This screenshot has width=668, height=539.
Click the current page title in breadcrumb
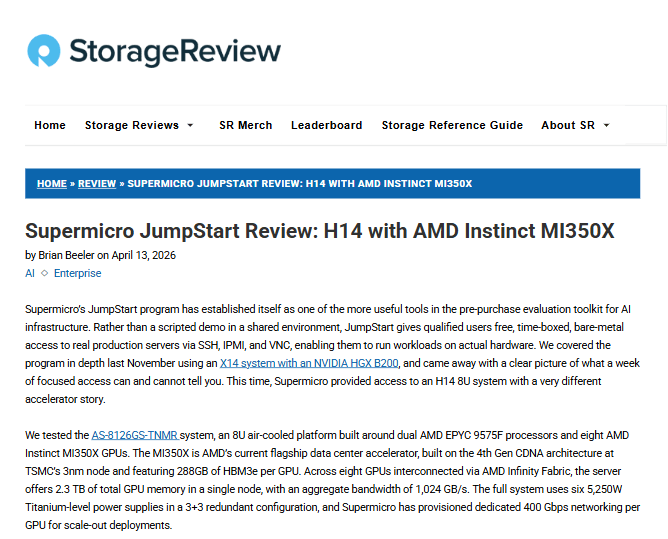click(300, 184)
